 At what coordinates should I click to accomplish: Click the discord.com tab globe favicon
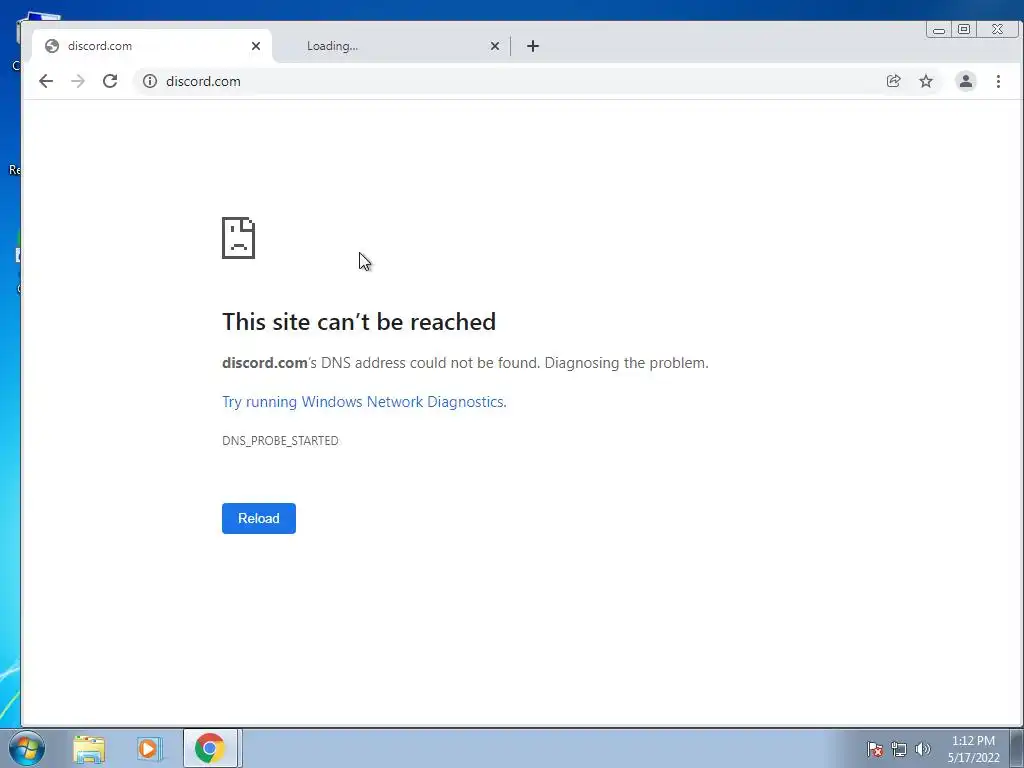(x=52, y=46)
